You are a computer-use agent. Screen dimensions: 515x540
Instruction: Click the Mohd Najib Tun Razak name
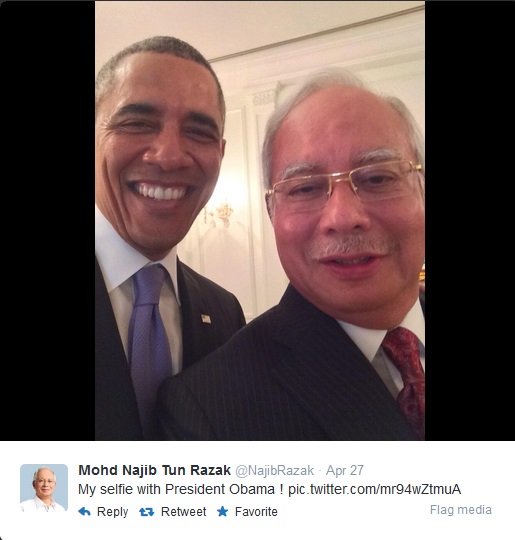pyautogui.click(x=154, y=470)
